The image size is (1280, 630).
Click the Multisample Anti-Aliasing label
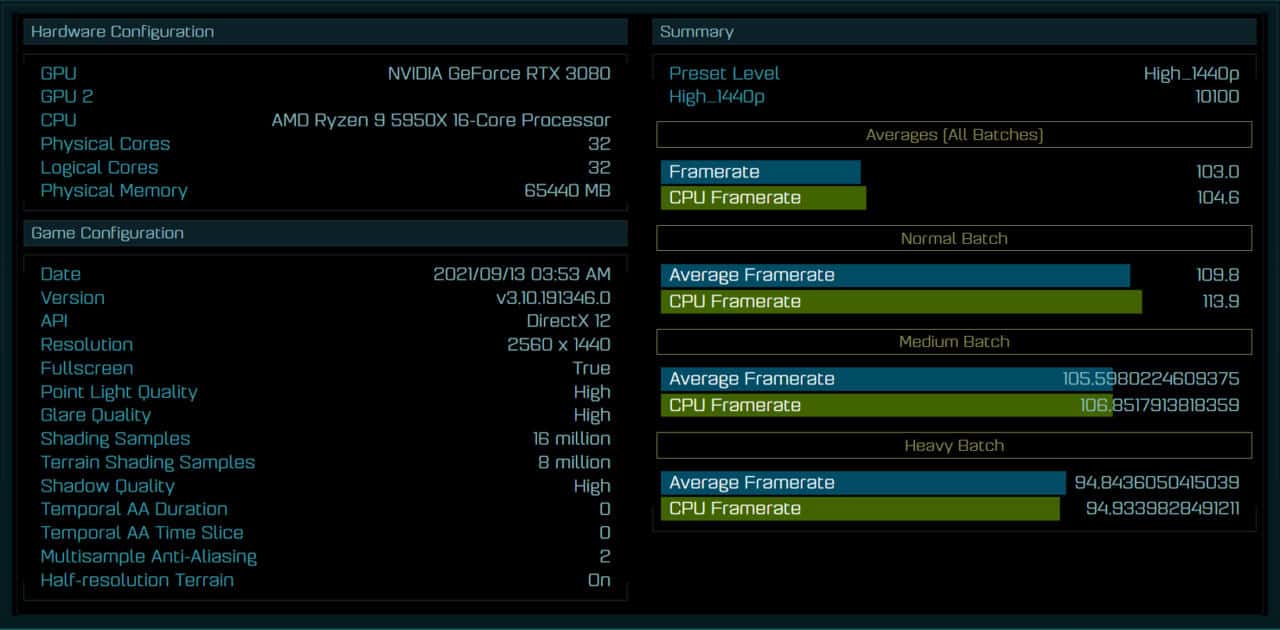[x=148, y=557]
